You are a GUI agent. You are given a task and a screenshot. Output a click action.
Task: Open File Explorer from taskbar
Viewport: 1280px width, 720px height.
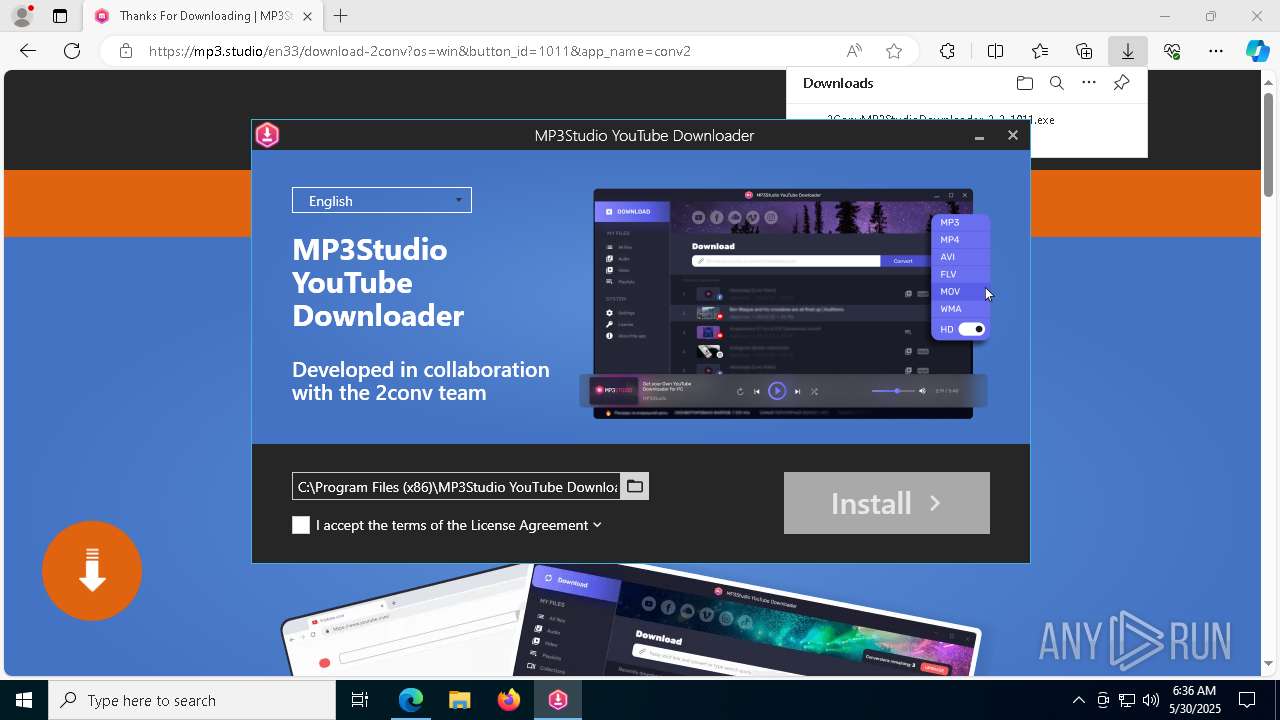[x=459, y=700]
